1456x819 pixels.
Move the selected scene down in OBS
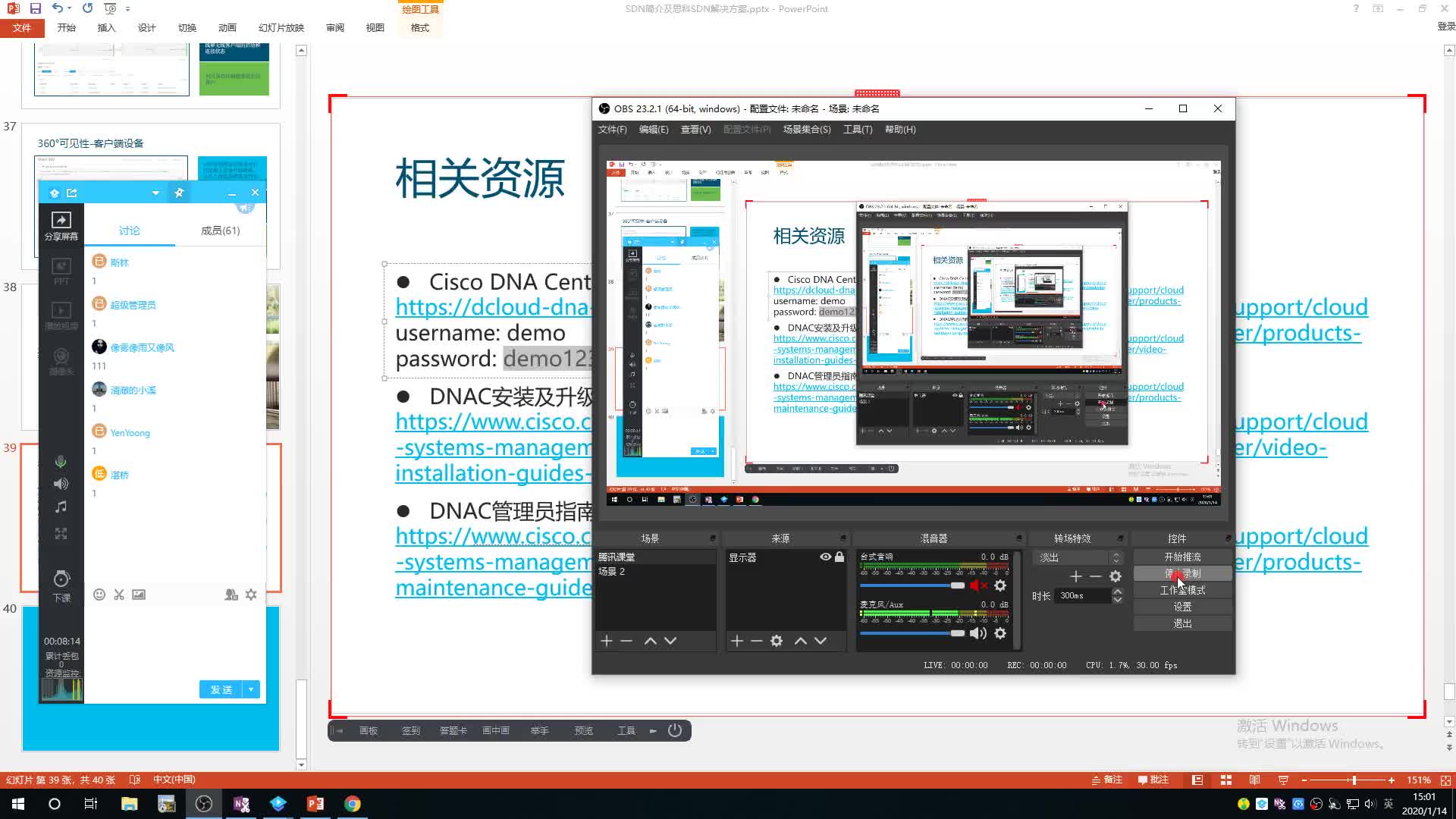pos(670,641)
